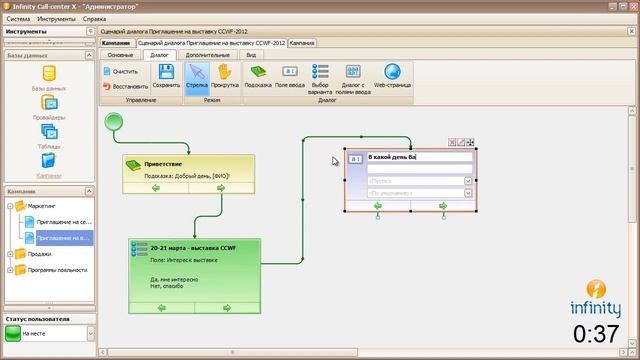The width and height of the screenshot is (640, 360).
Task: Edit the selected block via pencil icon
Action: tap(461, 142)
